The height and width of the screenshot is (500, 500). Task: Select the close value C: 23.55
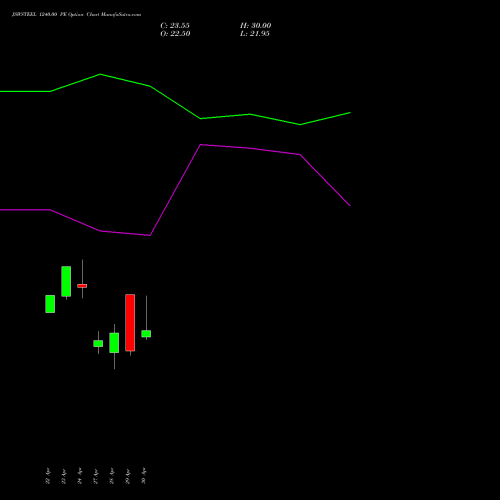(175, 25)
